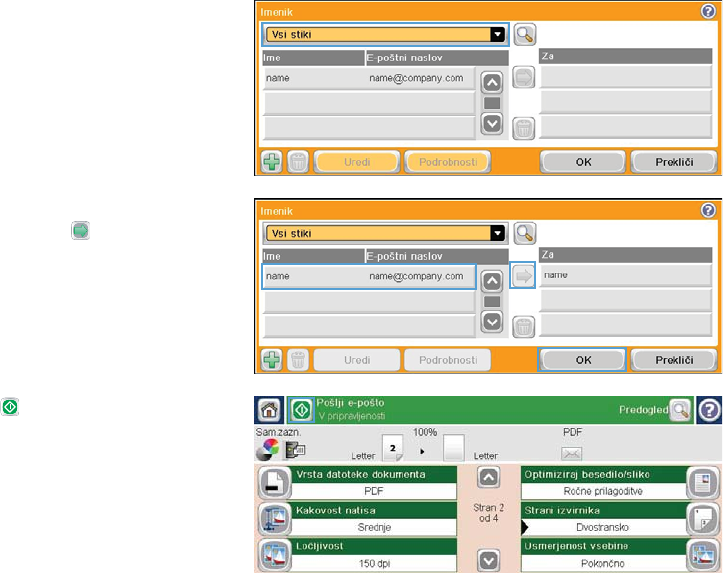Click the color wheel icon under Sam.zazn.
The height and width of the screenshot is (573, 723).
[268, 449]
